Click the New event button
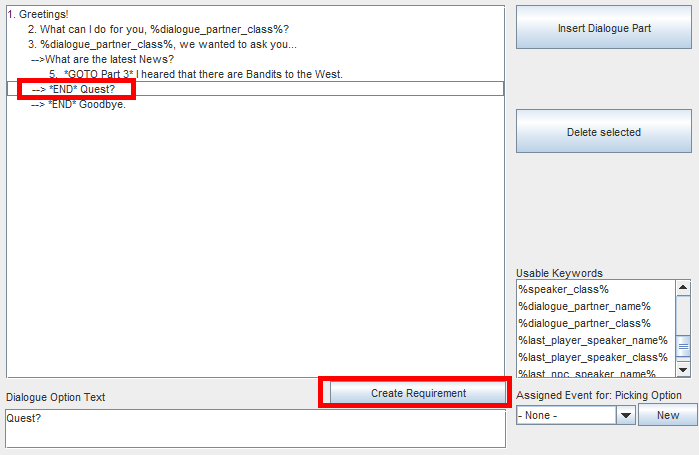The image size is (699, 455). click(667, 415)
